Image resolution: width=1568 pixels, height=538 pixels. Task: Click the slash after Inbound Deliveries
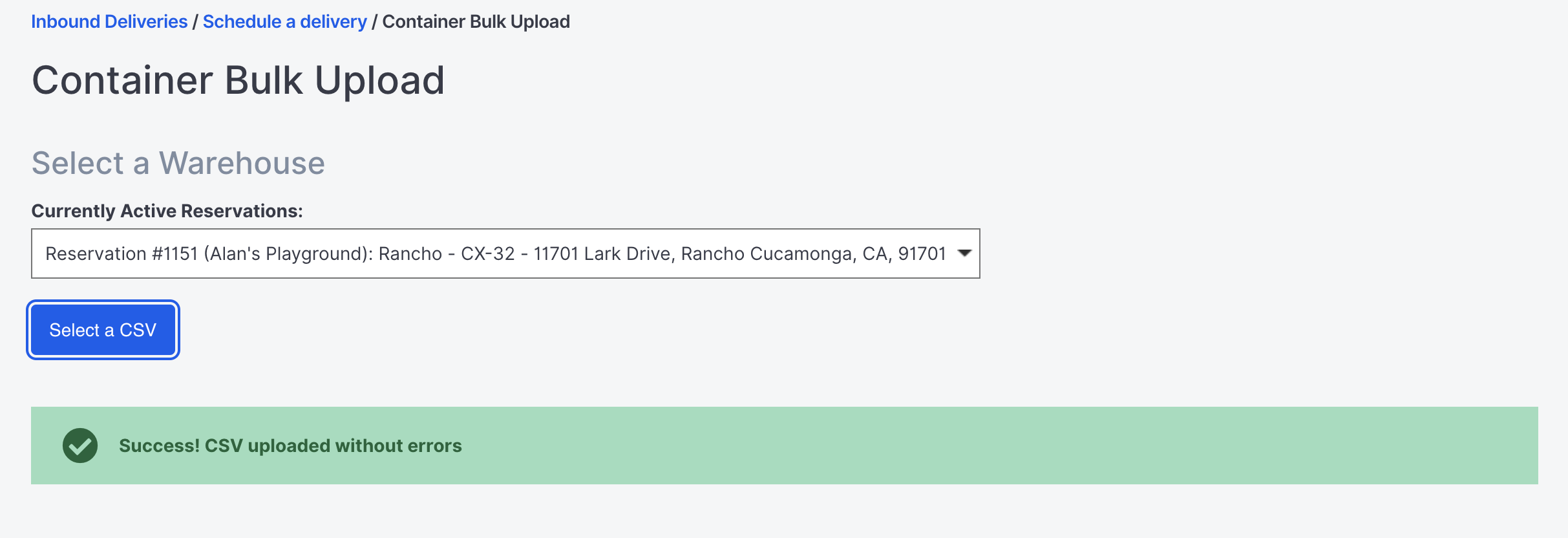pyautogui.click(x=195, y=22)
